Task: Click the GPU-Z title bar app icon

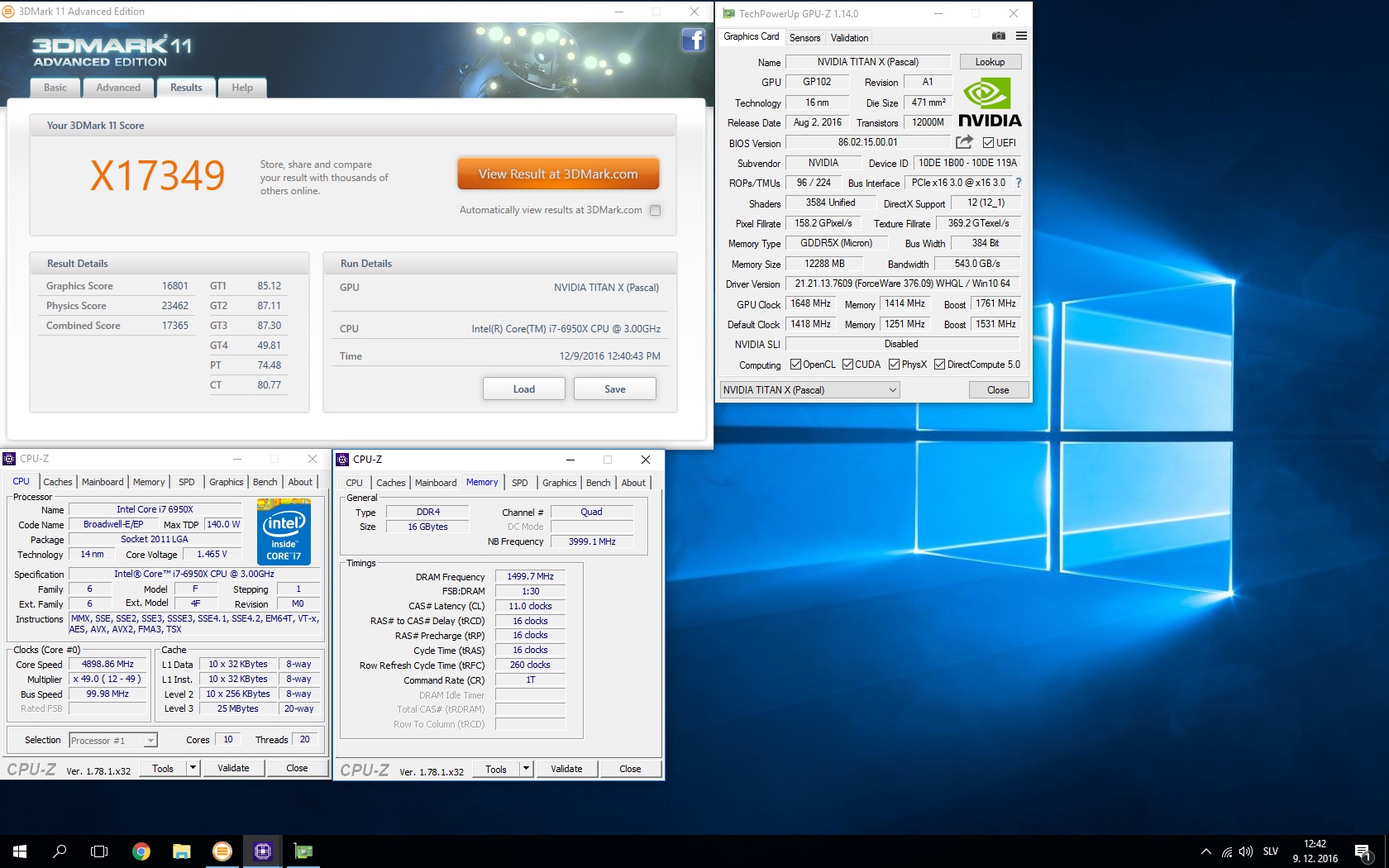Action: click(x=728, y=13)
